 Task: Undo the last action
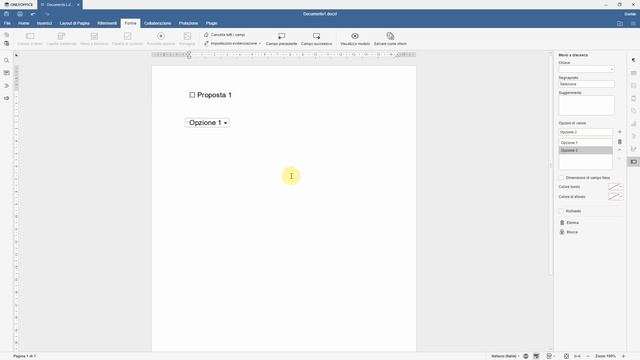pyautogui.click(x=33, y=14)
